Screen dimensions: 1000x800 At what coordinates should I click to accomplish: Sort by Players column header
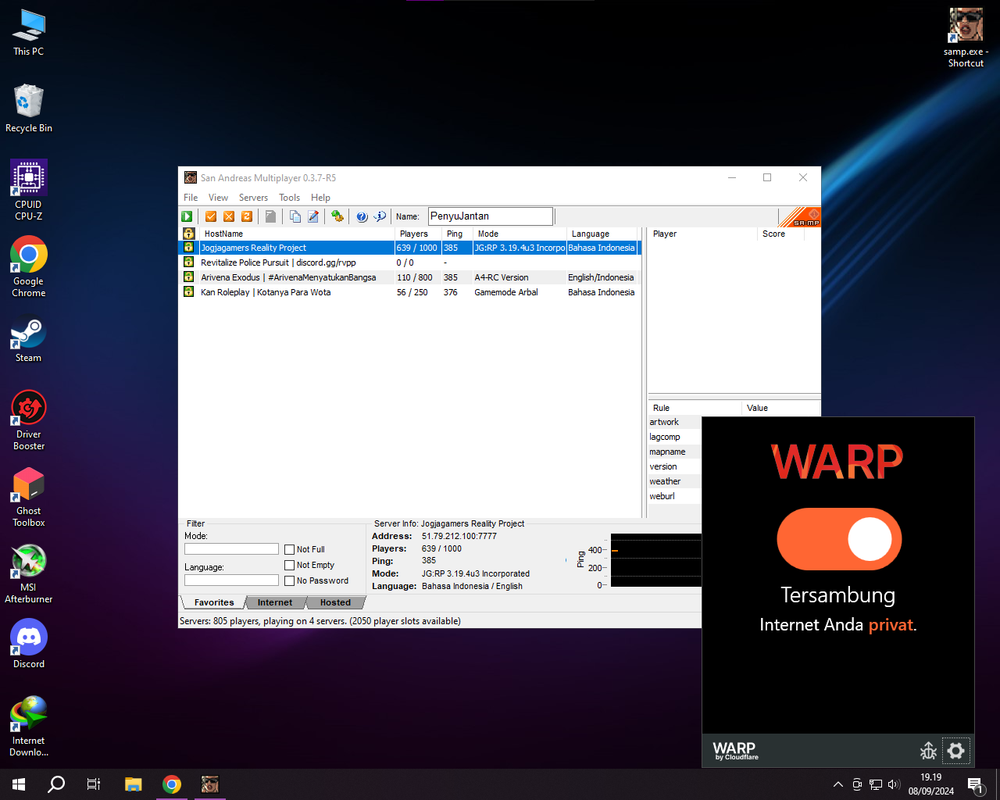click(418, 233)
